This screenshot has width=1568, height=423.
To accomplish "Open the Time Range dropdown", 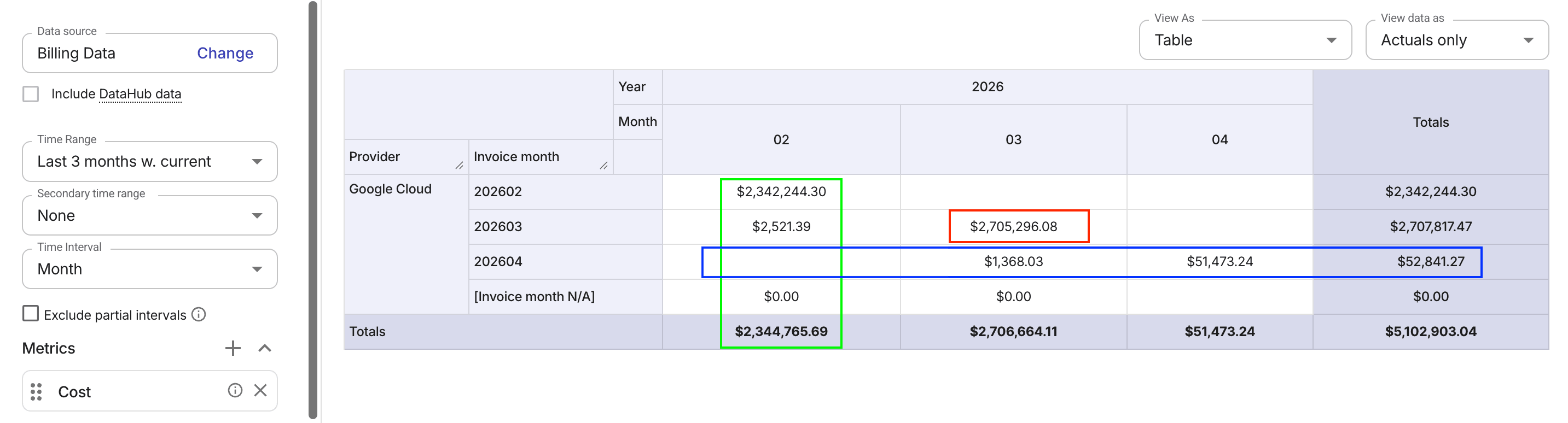I will pyautogui.click(x=258, y=161).
